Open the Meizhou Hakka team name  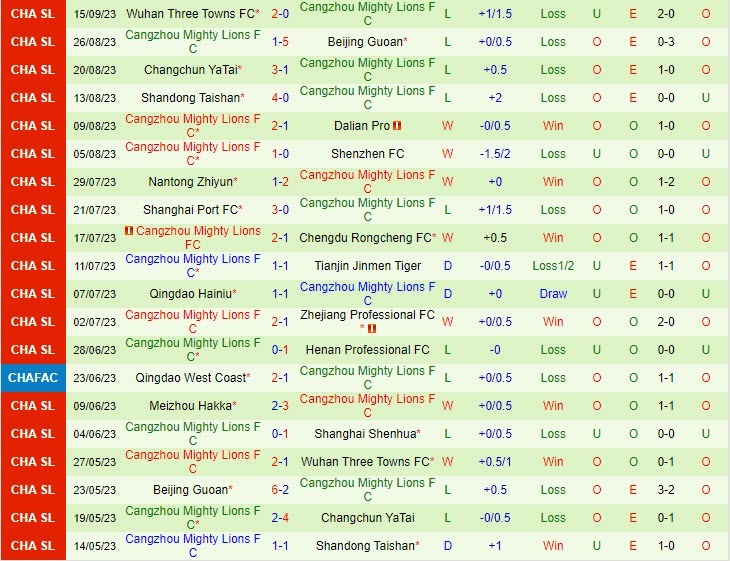tap(190, 406)
